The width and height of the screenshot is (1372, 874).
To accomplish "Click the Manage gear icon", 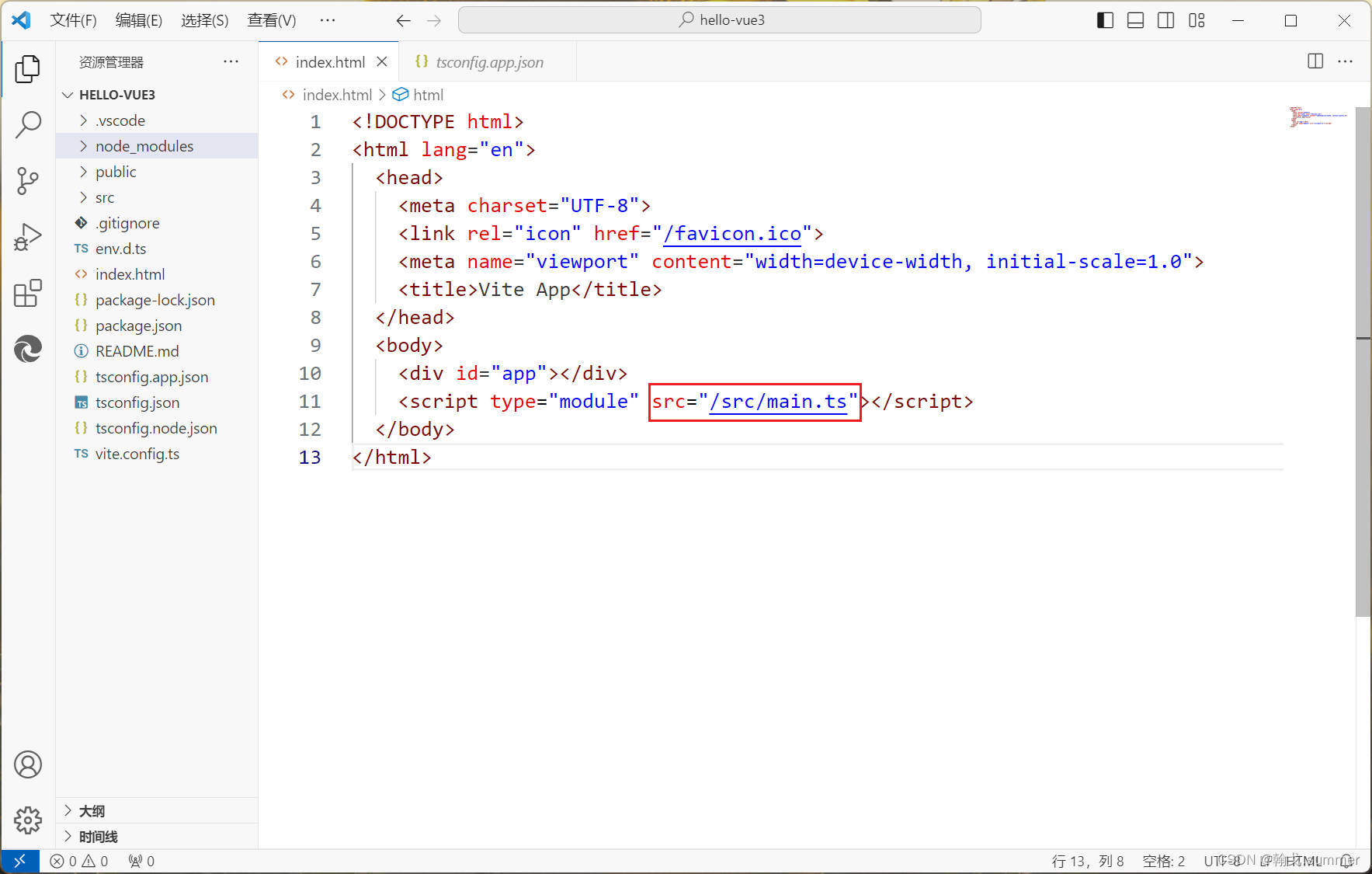I will (28, 820).
